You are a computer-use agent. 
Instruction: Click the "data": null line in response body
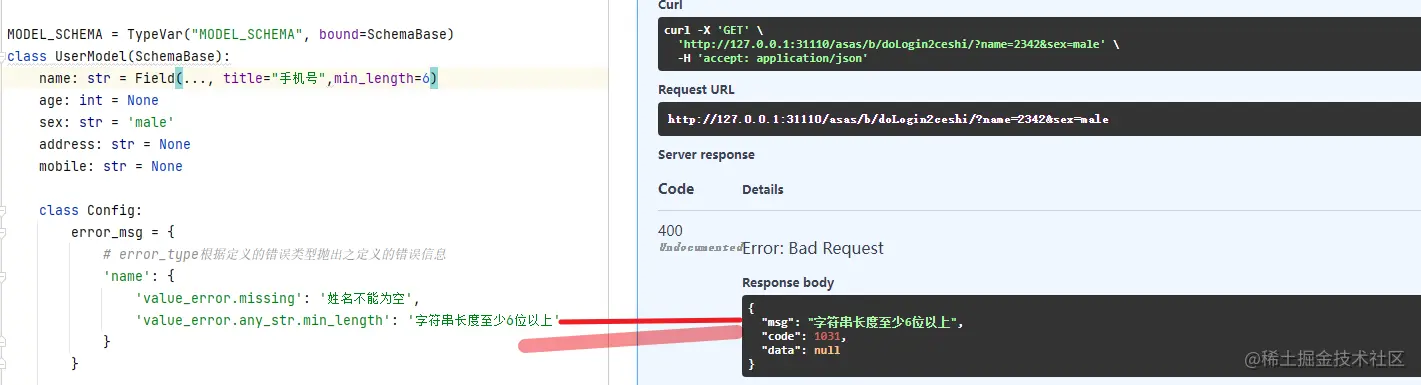coord(801,350)
